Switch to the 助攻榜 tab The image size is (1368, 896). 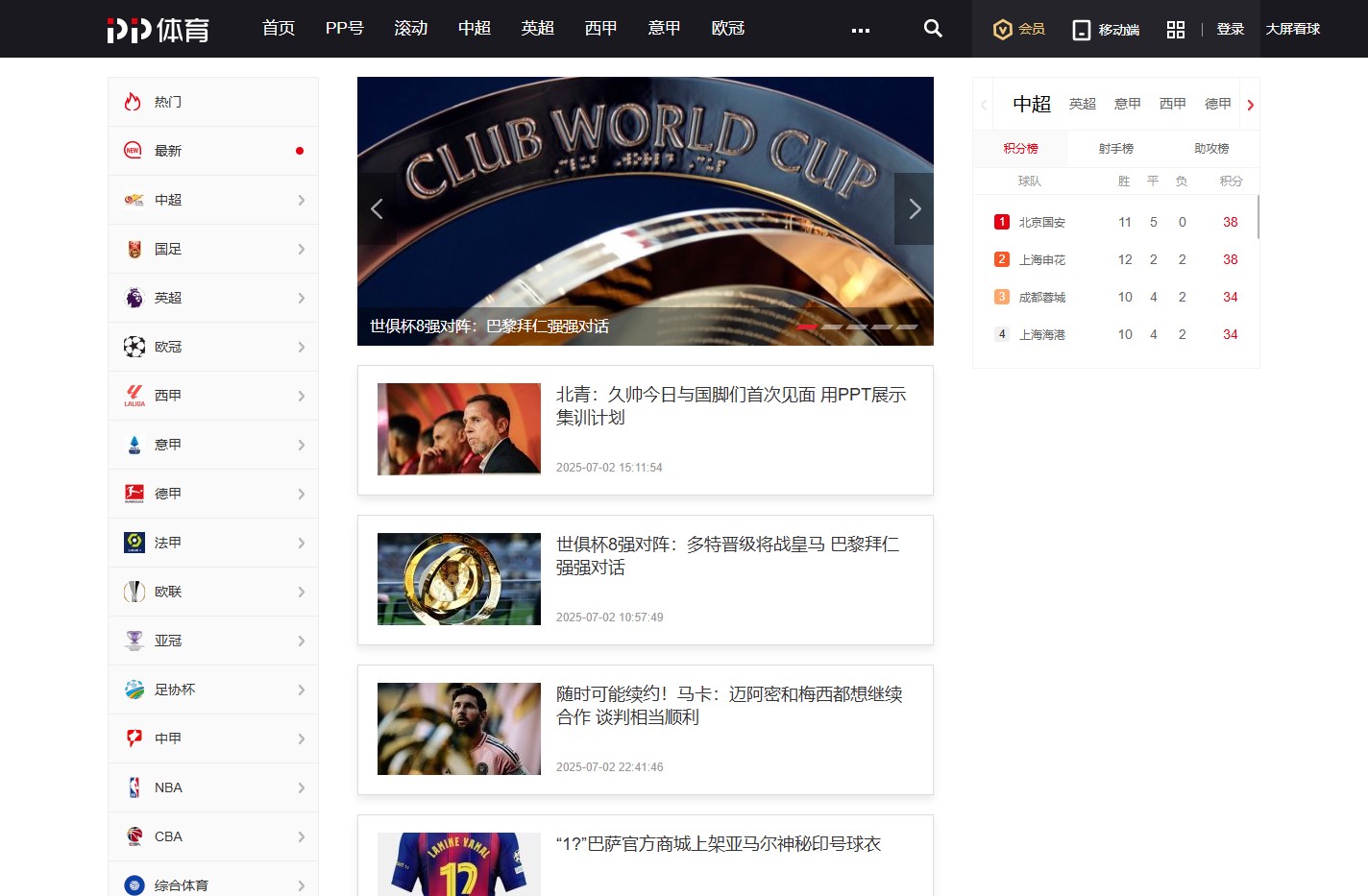pyautogui.click(x=1211, y=149)
